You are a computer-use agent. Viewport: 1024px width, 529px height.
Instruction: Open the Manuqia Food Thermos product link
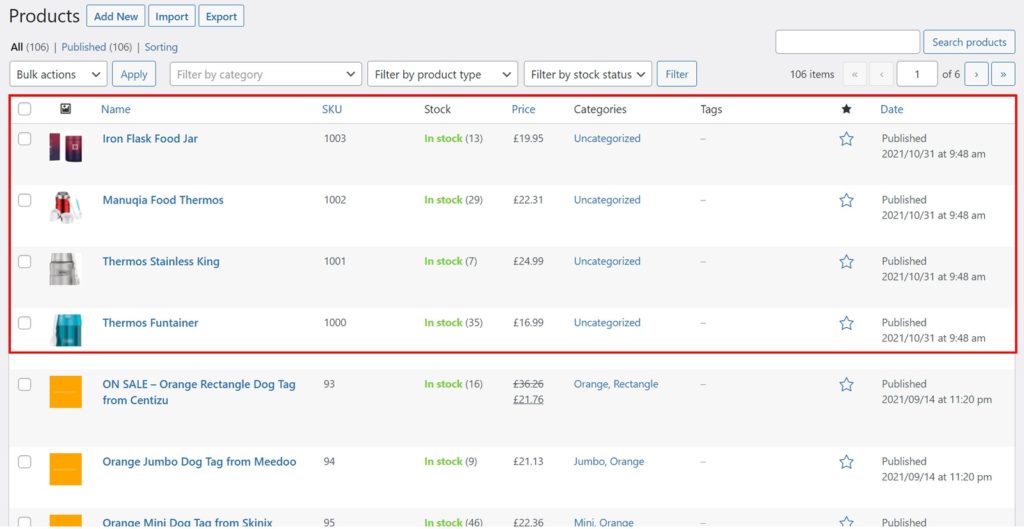(163, 200)
